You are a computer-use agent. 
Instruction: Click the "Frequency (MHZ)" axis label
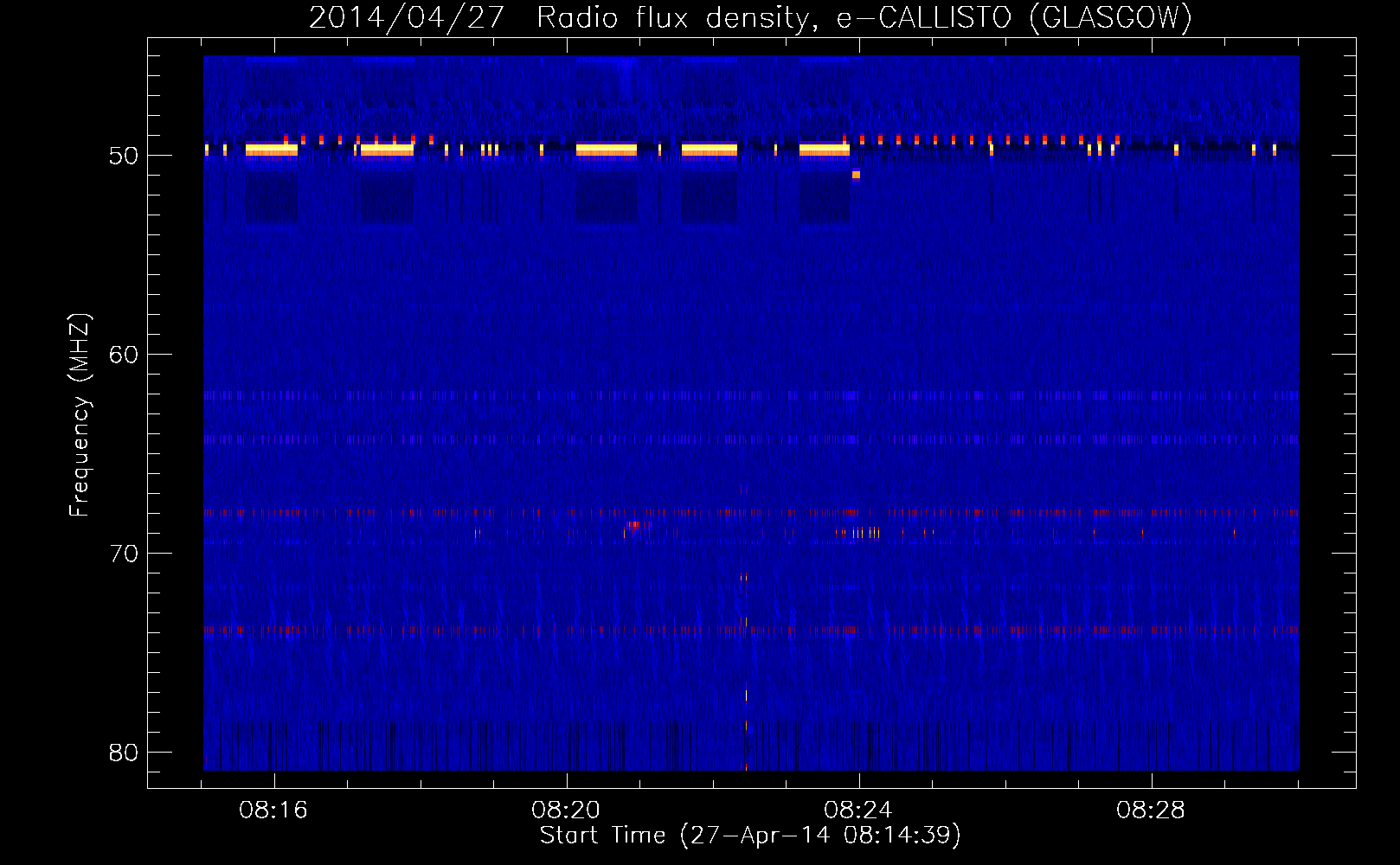[80, 415]
